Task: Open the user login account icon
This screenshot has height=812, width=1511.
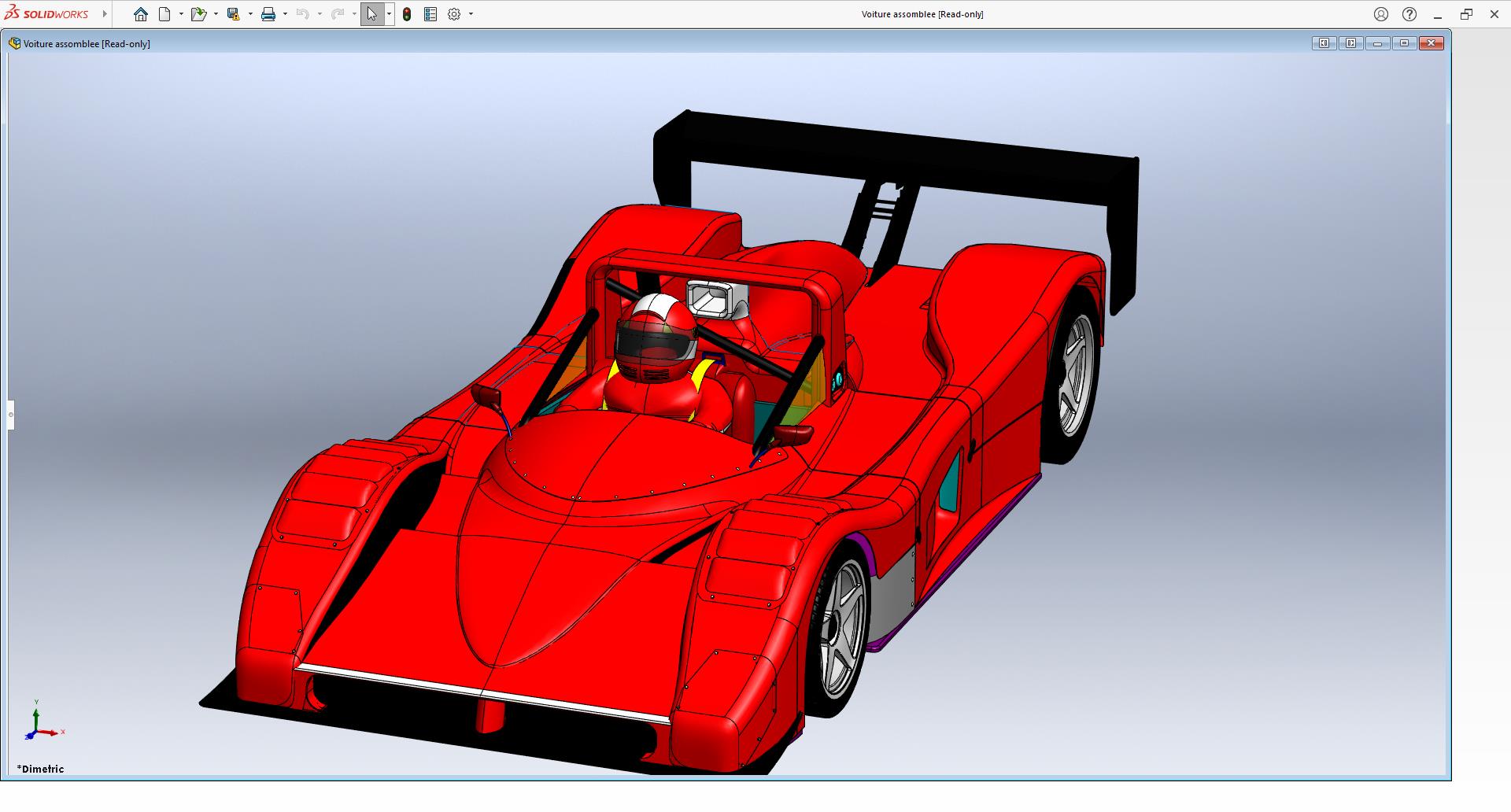Action: [1380, 14]
